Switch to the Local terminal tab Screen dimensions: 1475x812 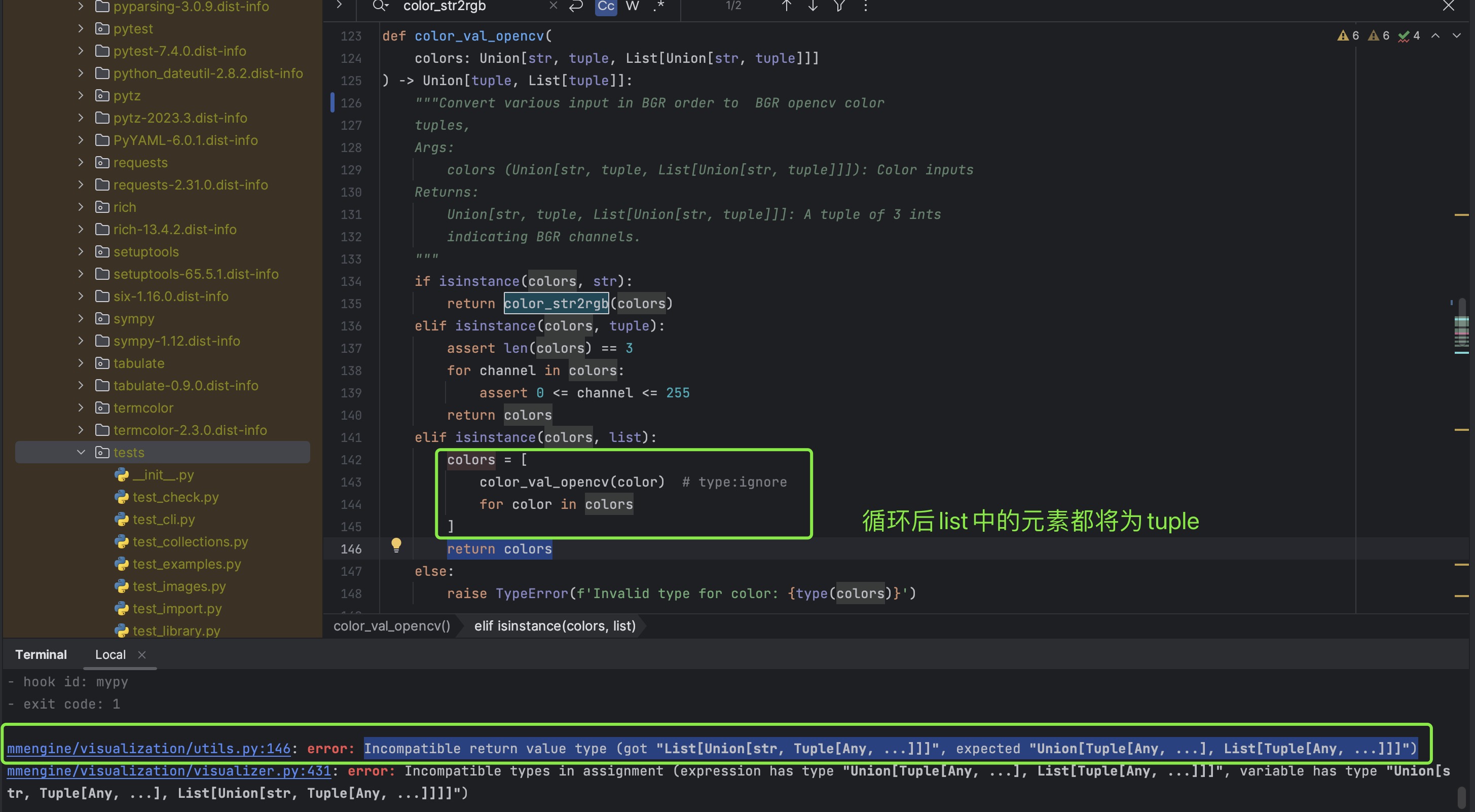coord(110,654)
